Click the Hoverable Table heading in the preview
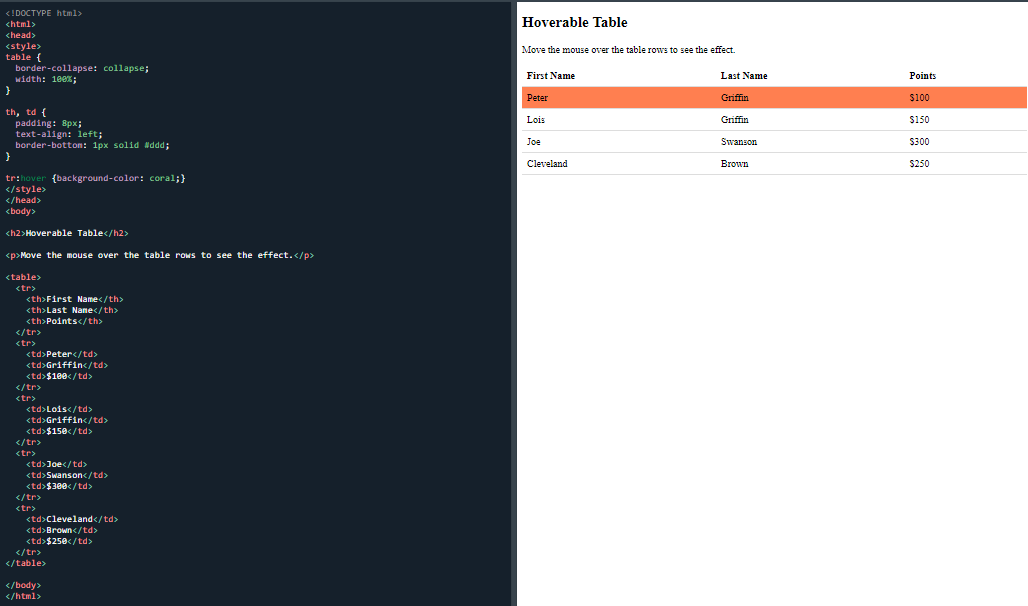Image resolution: width=1028 pixels, height=606 pixels. coord(573,22)
